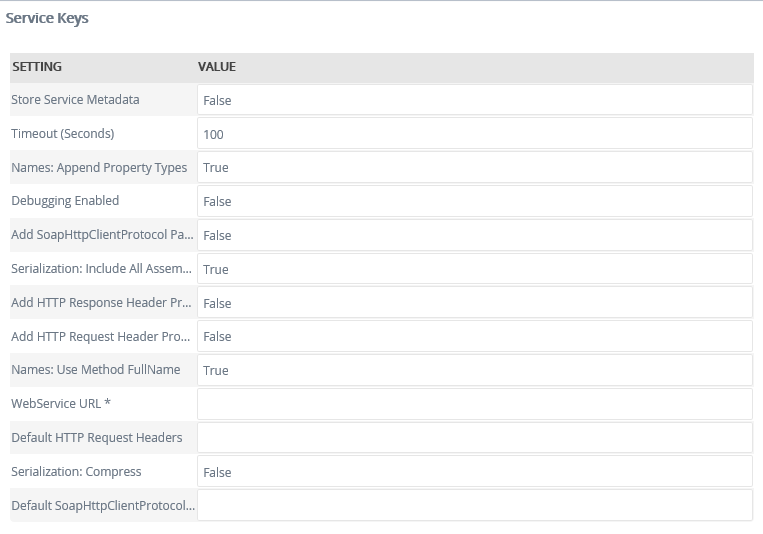Image resolution: width=763 pixels, height=534 pixels.
Task: Focus the Add SoapHttpClientProtocol value field
Action: pos(474,235)
